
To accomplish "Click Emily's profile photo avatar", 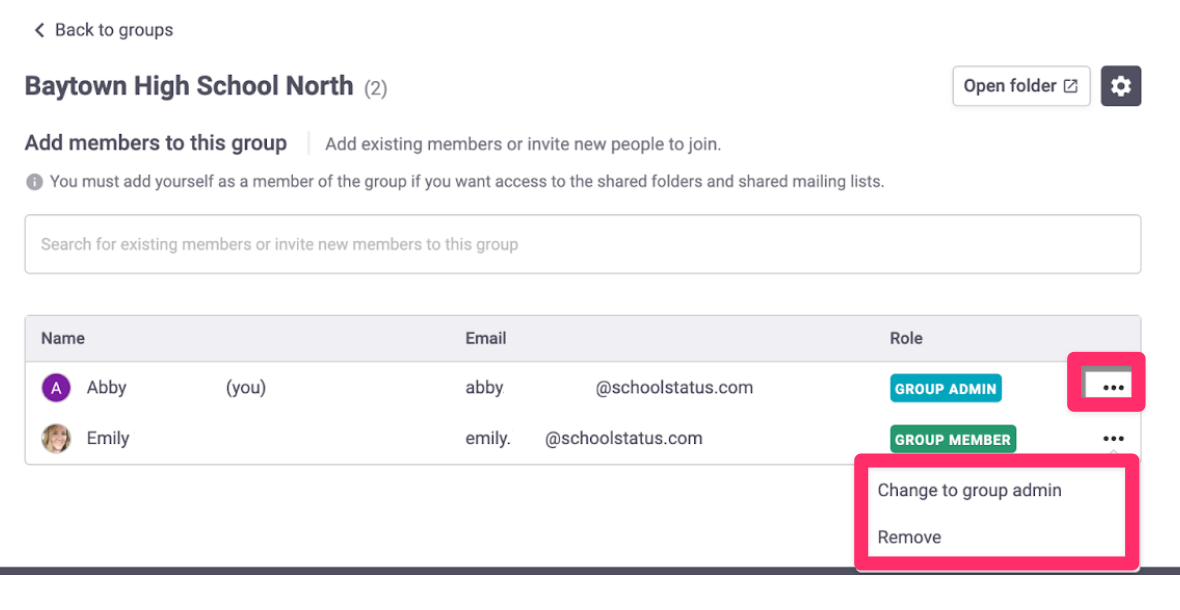I will tap(56, 439).
